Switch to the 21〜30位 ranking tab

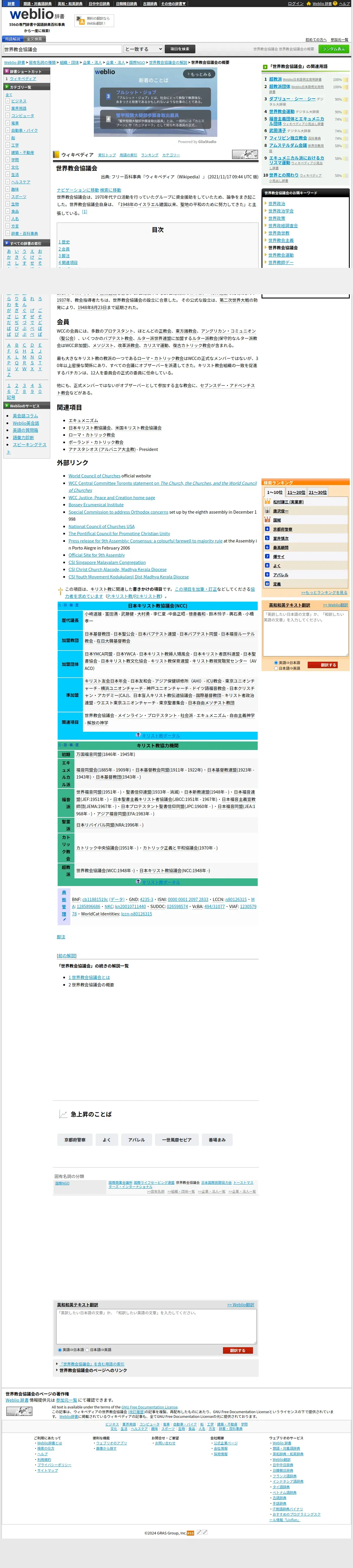pos(317,492)
